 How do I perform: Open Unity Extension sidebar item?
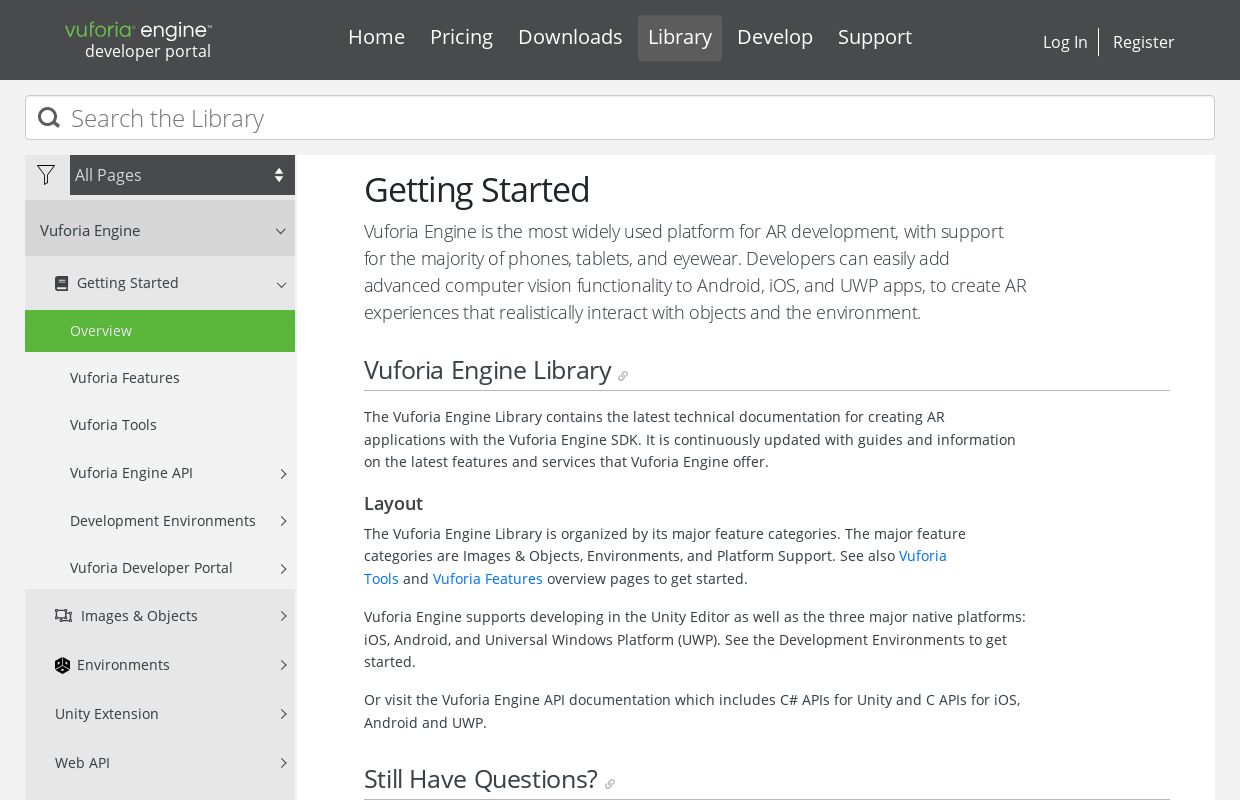107,714
